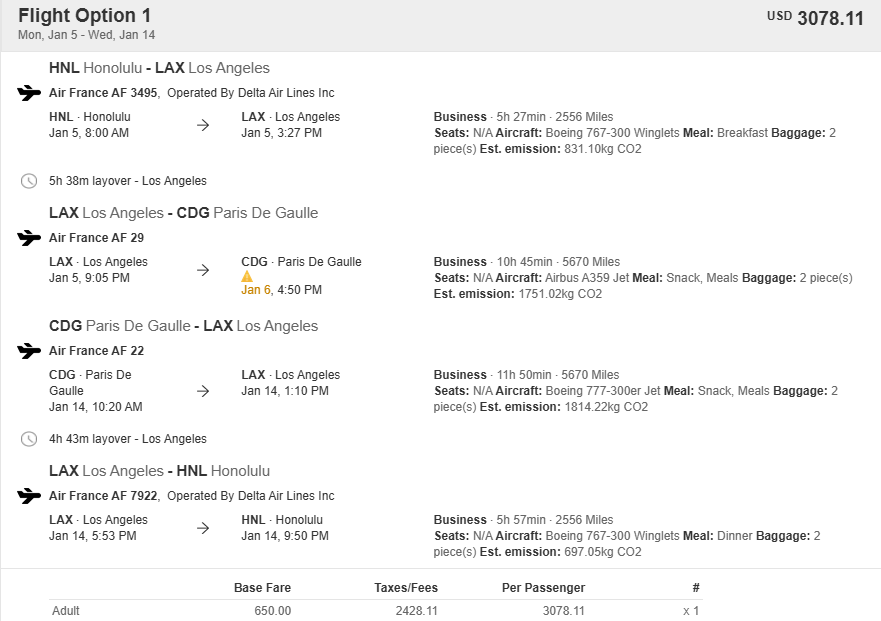Click the CDG Paris De Gaulle - LAX segment title
The width and height of the screenshot is (881, 621).
coord(183,326)
